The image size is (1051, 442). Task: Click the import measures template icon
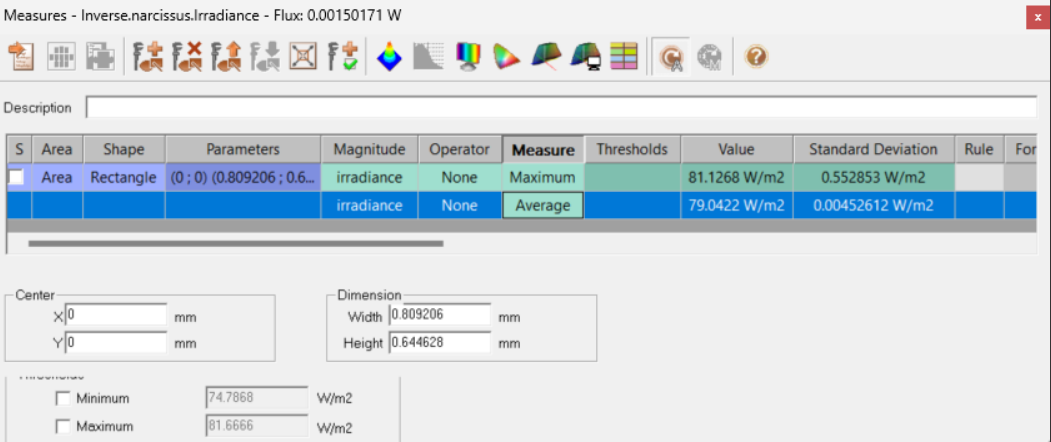pos(22,56)
